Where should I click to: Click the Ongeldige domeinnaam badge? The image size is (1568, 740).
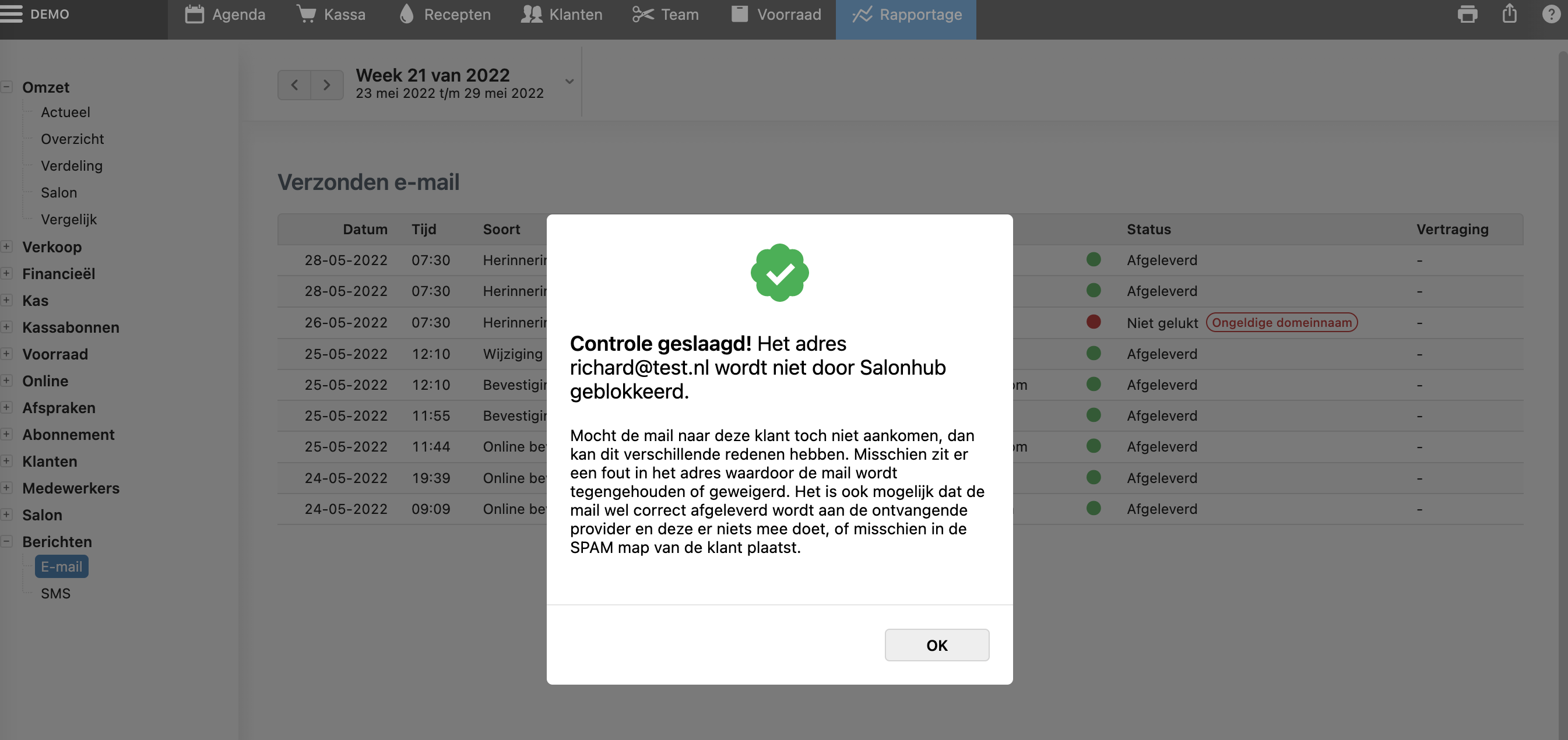tap(1281, 323)
